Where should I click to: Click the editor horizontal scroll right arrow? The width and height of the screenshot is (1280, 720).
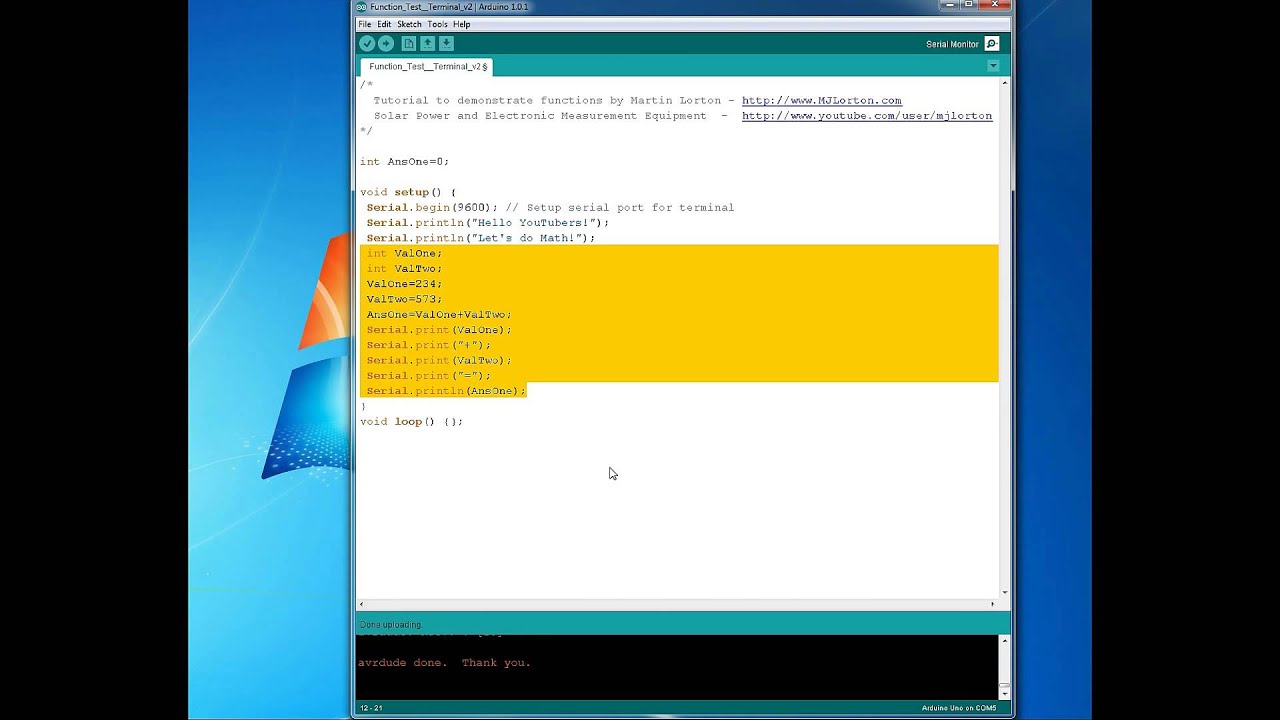[993, 604]
